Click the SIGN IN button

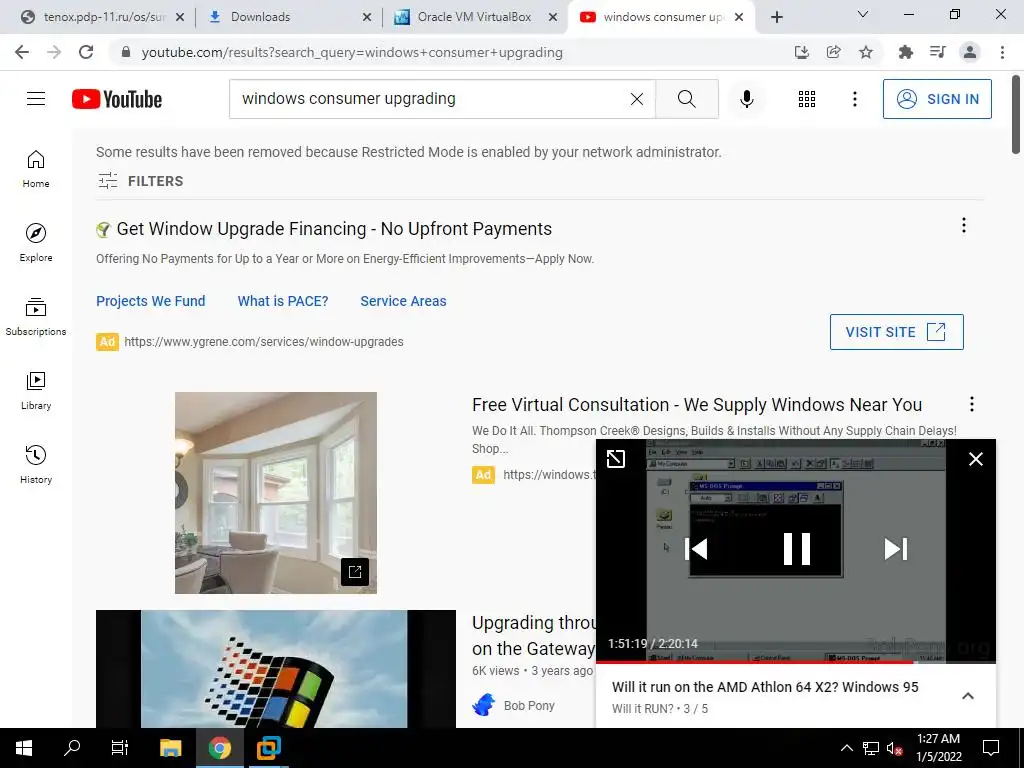coord(937,99)
